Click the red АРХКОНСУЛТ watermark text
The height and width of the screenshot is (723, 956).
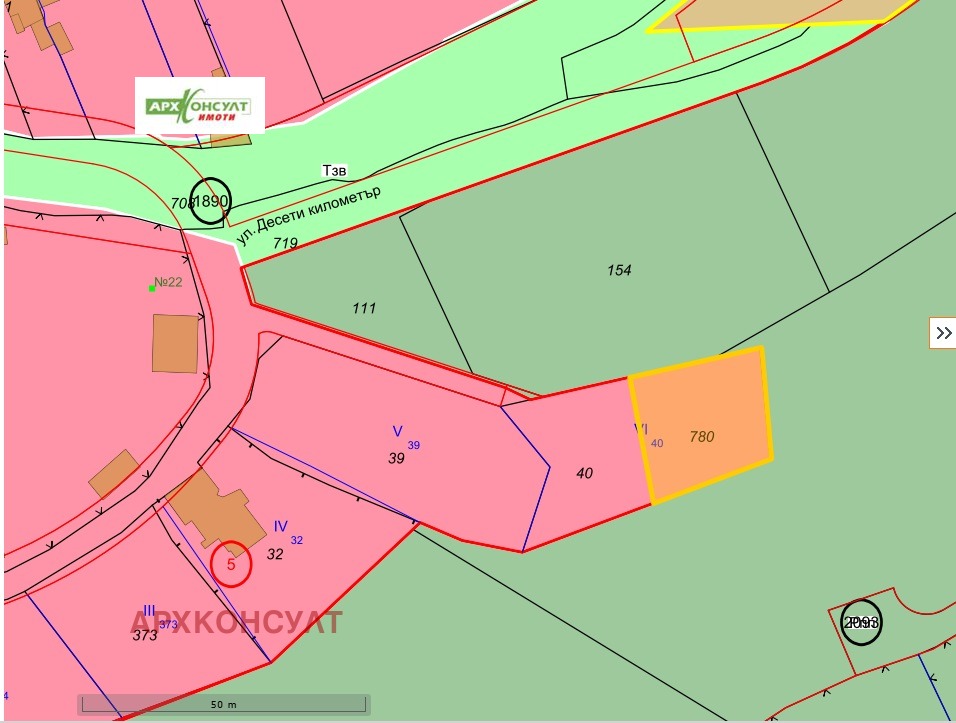pos(236,622)
